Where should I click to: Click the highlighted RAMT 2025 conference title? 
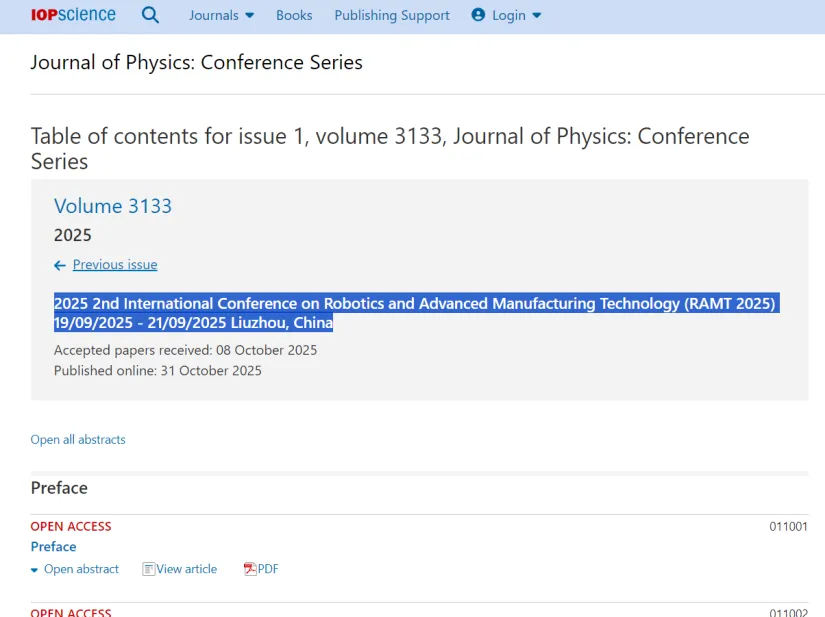point(414,303)
